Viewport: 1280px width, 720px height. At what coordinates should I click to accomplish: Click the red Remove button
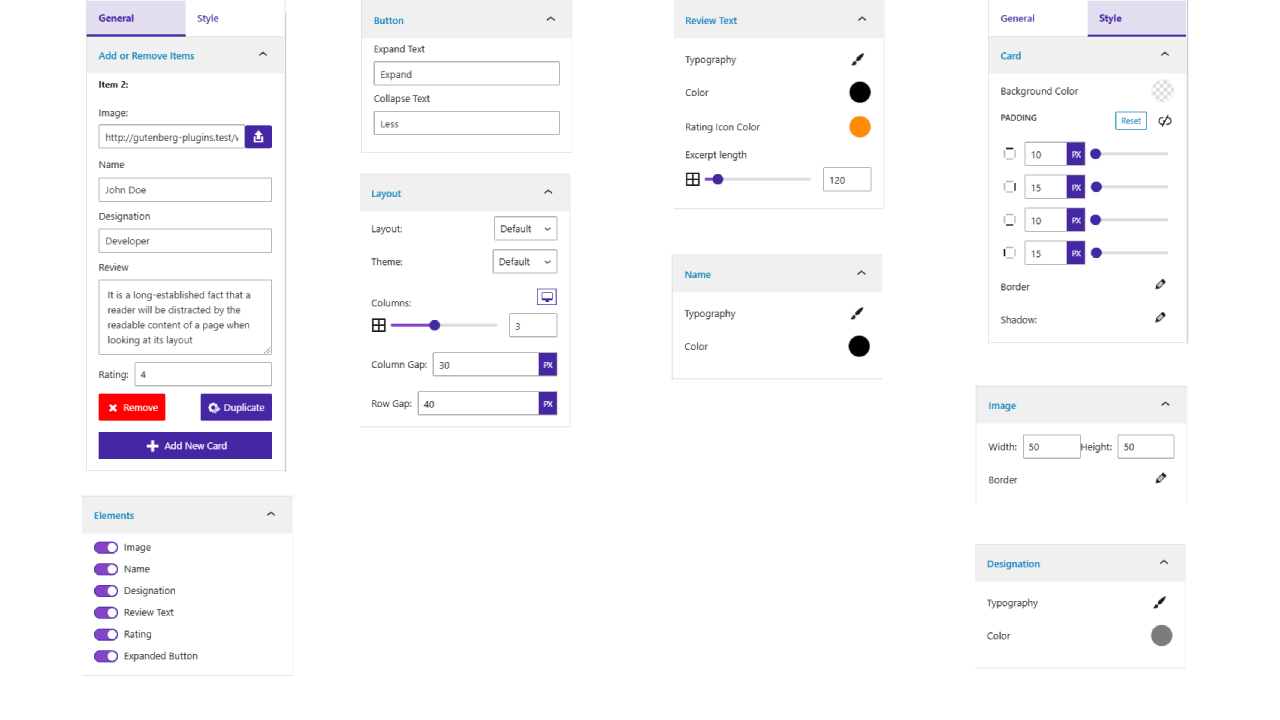pyautogui.click(x=132, y=407)
